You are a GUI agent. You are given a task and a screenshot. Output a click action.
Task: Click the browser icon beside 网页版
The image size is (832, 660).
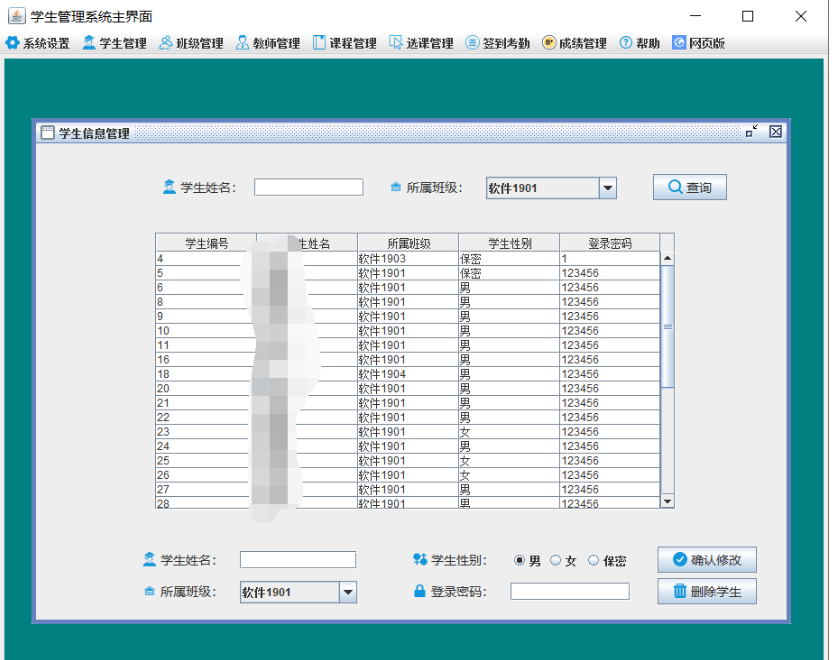679,42
